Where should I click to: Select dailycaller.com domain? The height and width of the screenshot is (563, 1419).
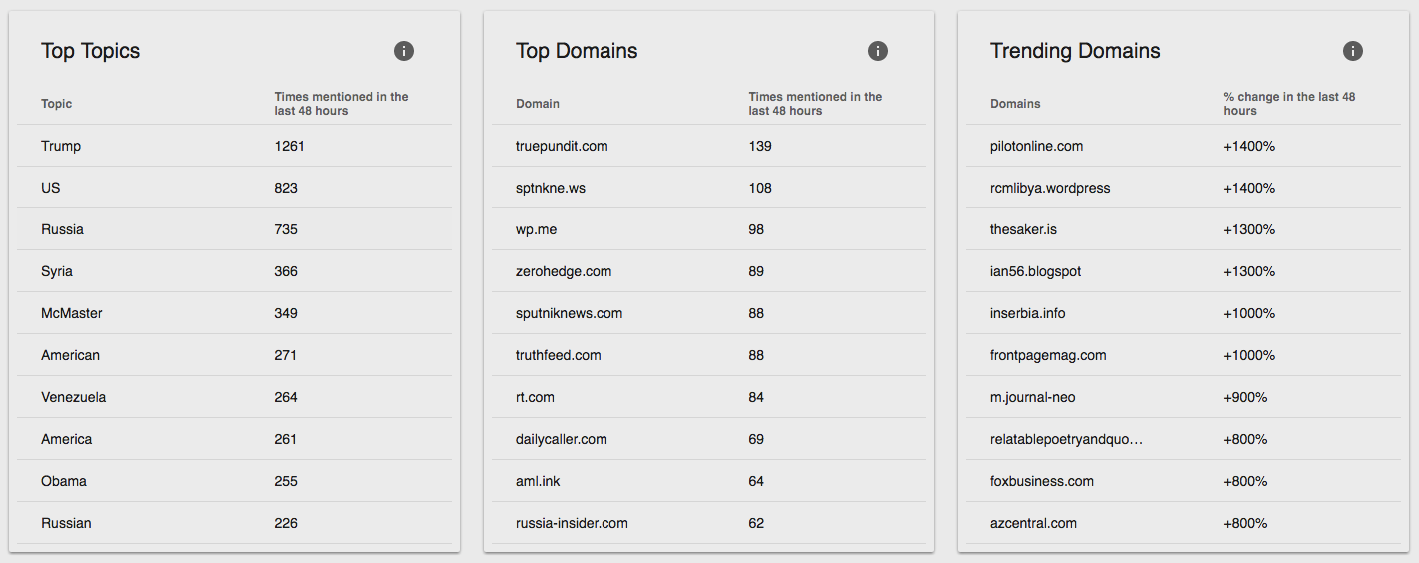(561, 439)
